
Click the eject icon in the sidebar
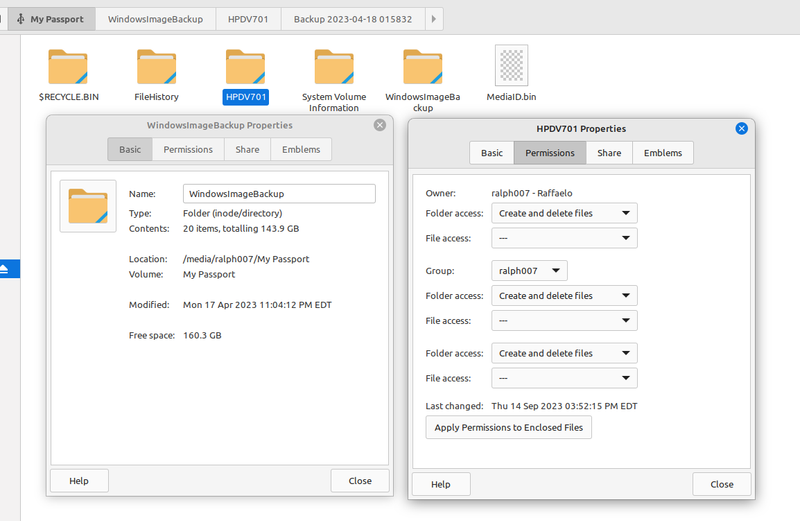(x=4, y=269)
